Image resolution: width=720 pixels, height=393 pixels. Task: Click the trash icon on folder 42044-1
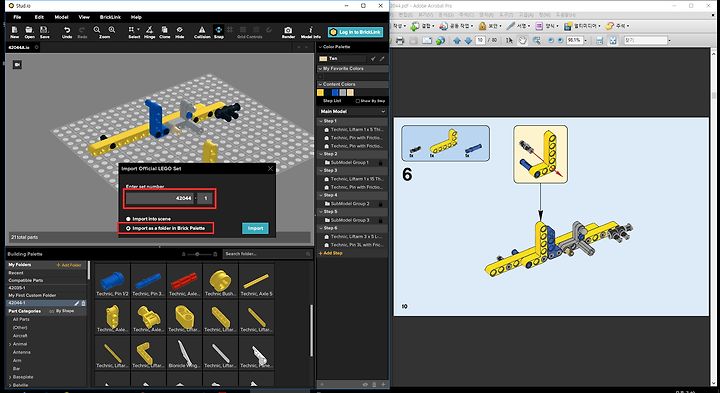point(83,303)
